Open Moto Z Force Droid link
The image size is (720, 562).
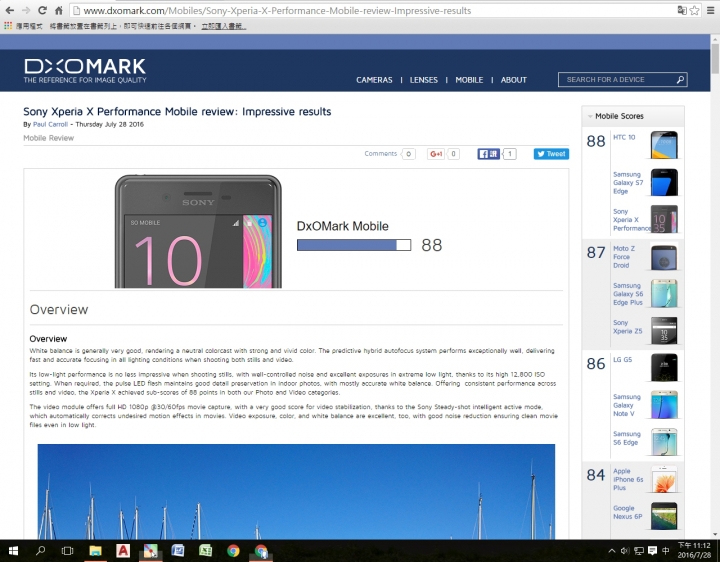click(624, 257)
